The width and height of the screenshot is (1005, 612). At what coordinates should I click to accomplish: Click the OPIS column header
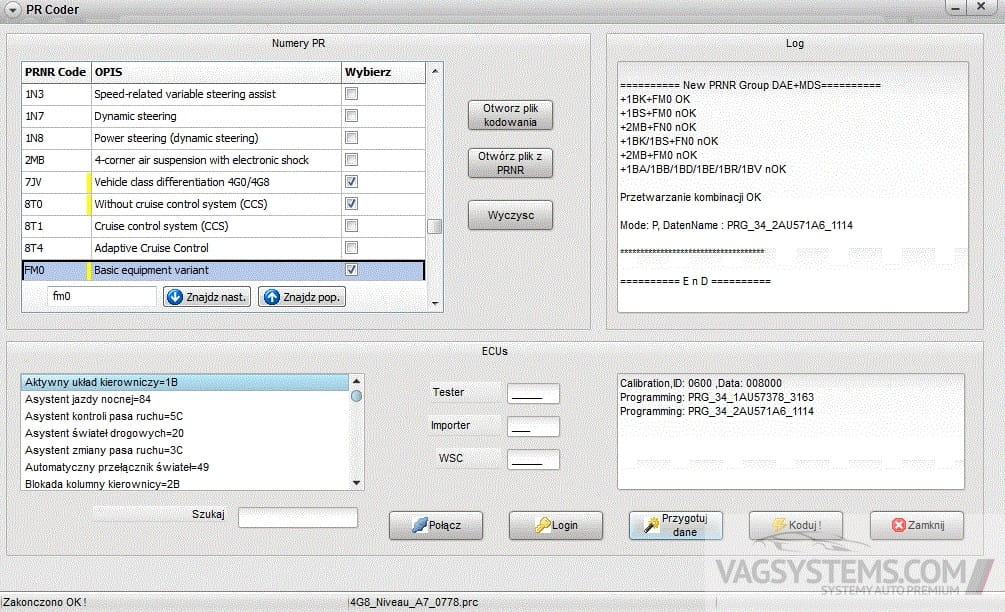pos(216,72)
